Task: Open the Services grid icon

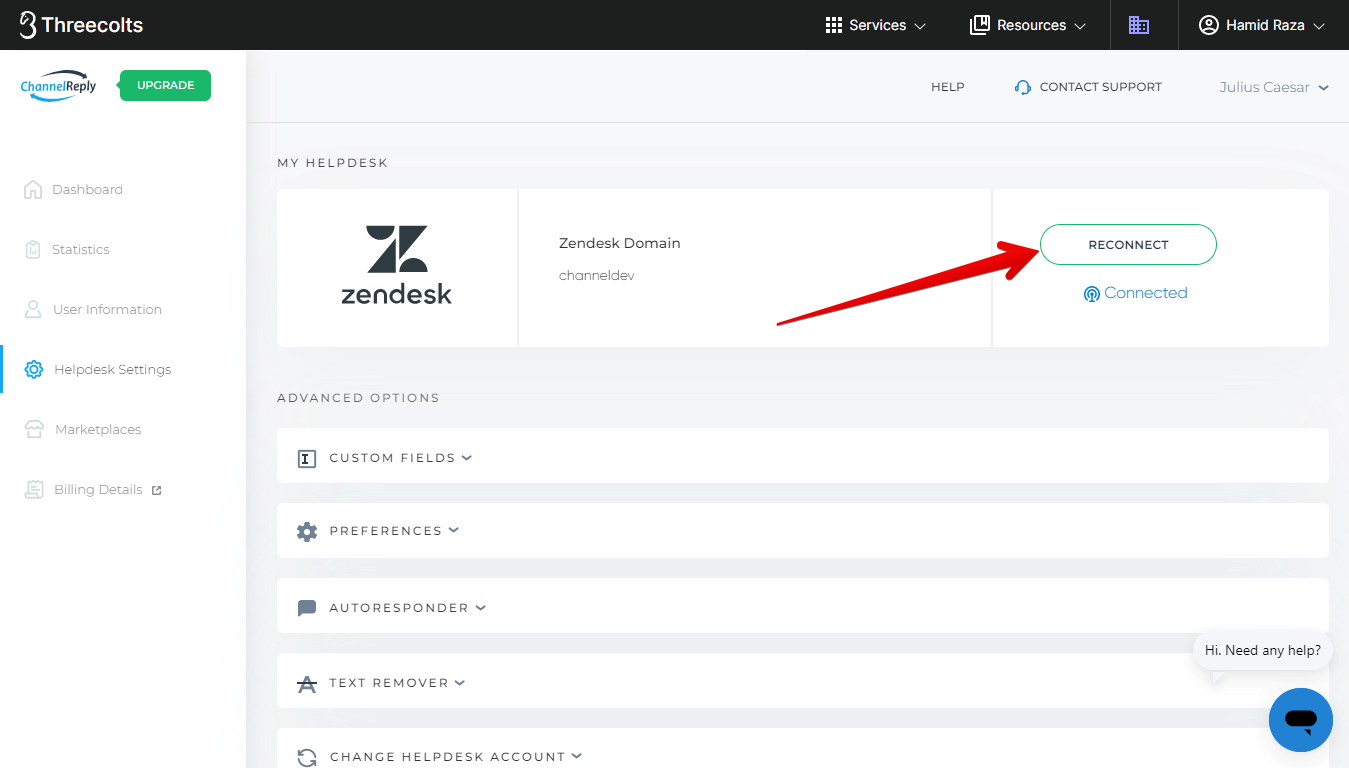Action: (834, 25)
